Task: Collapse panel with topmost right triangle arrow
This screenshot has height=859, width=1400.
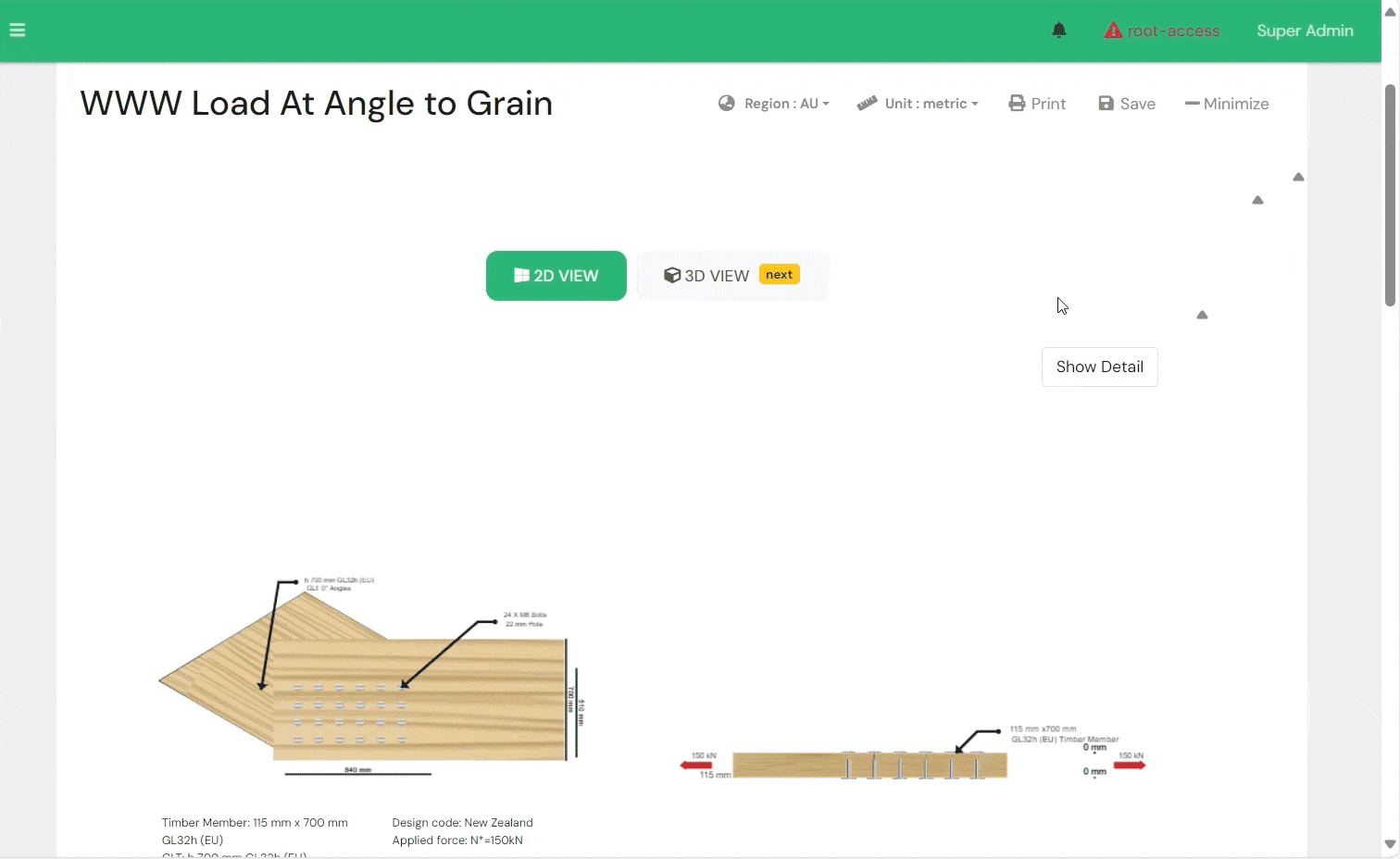Action: [1298, 177]
